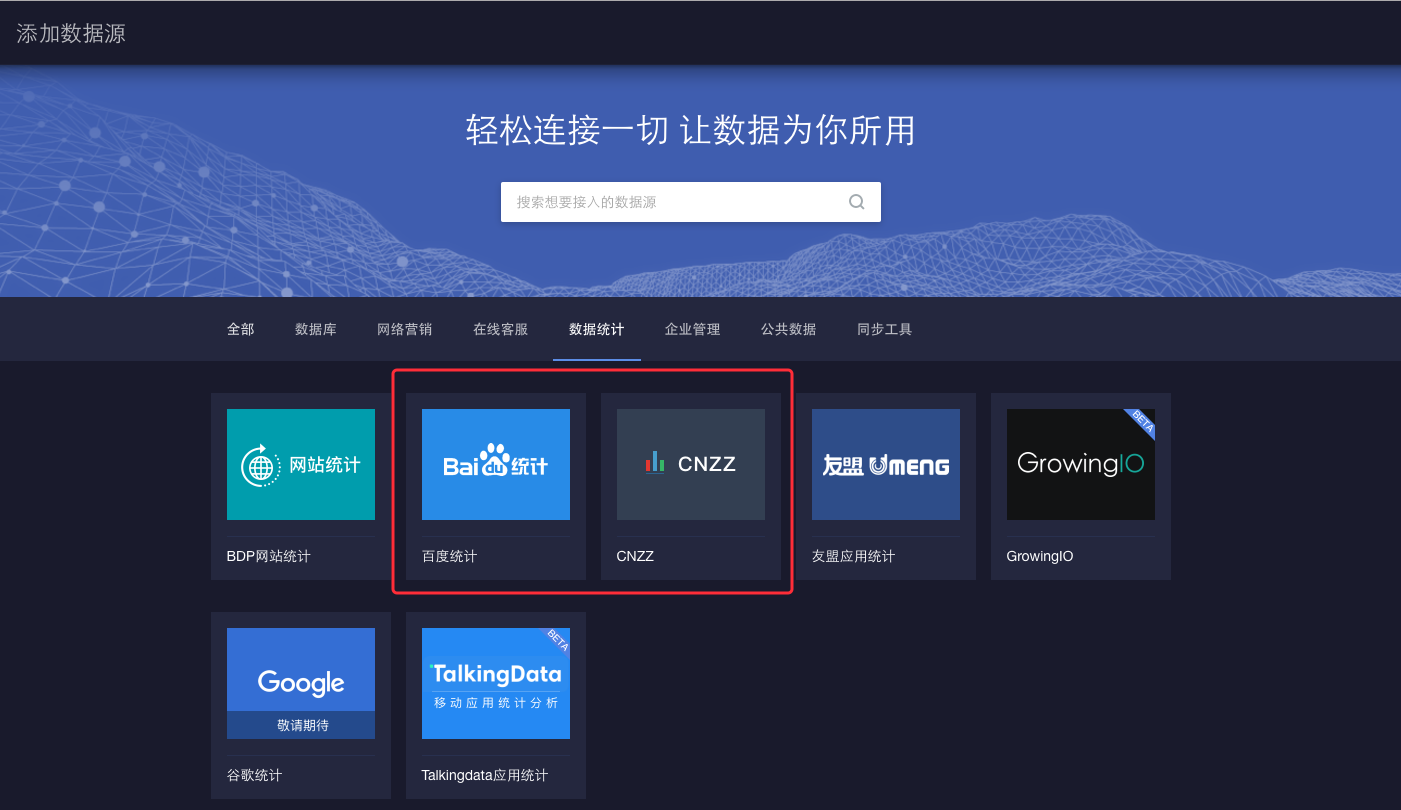Click the Talkingdata应用统计 label
The width and height of the screenshot is (1401, 810).
coord(485,775)
